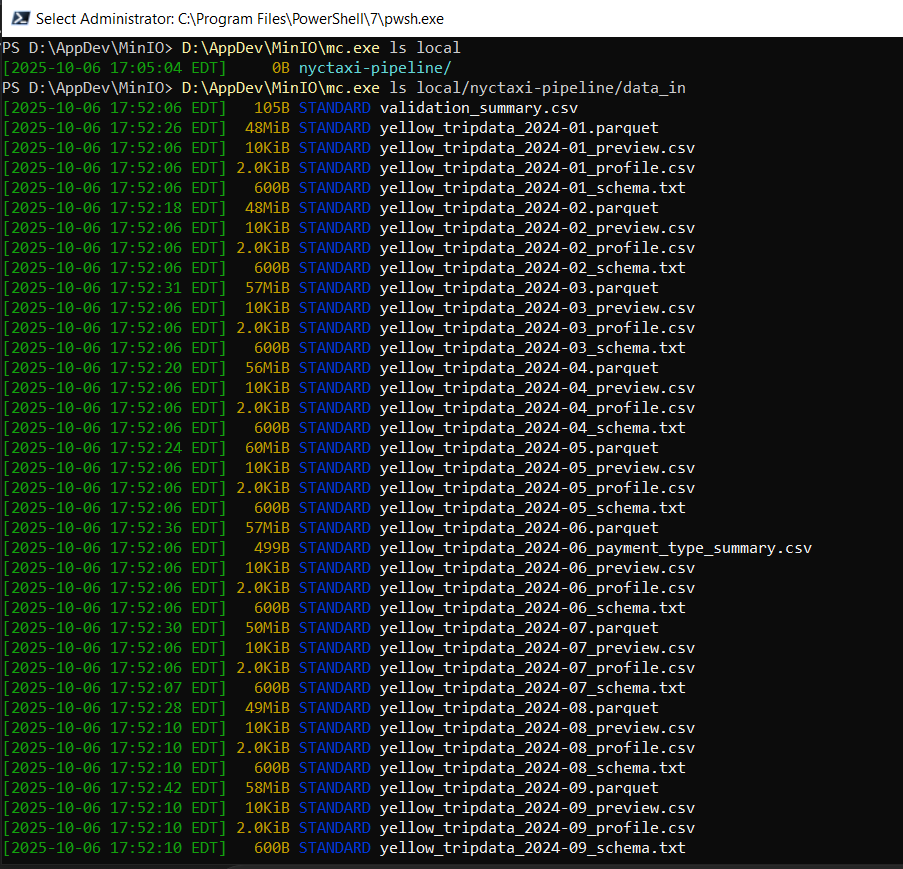This screenshot has width=903, height=869.
Task: Click yellow_tripdata_2024-07_profile.csv entry
Action: click(x=537, y=669)
